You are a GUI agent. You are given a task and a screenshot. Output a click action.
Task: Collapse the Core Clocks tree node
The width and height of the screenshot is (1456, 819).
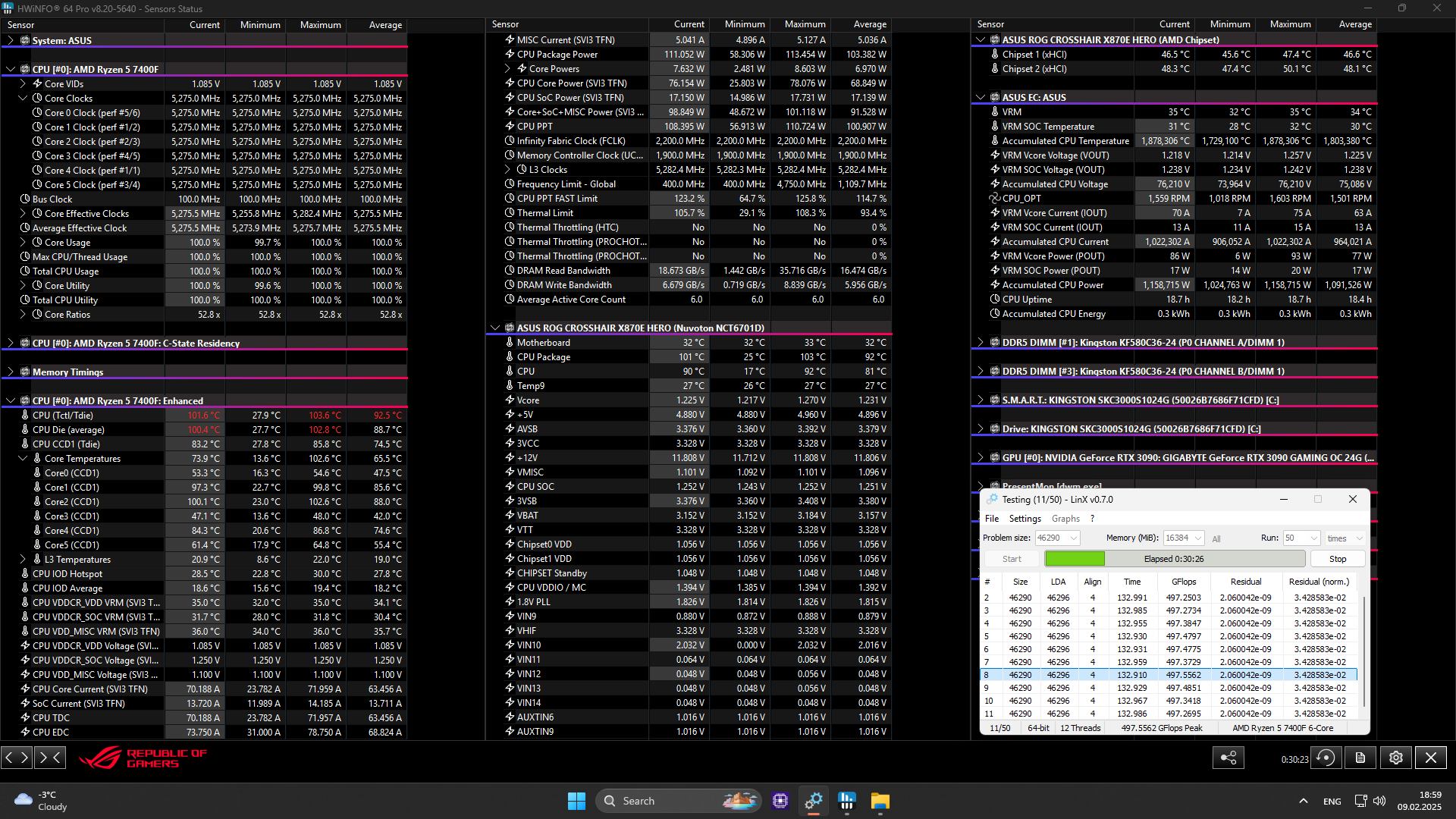[x=23, y=99]
